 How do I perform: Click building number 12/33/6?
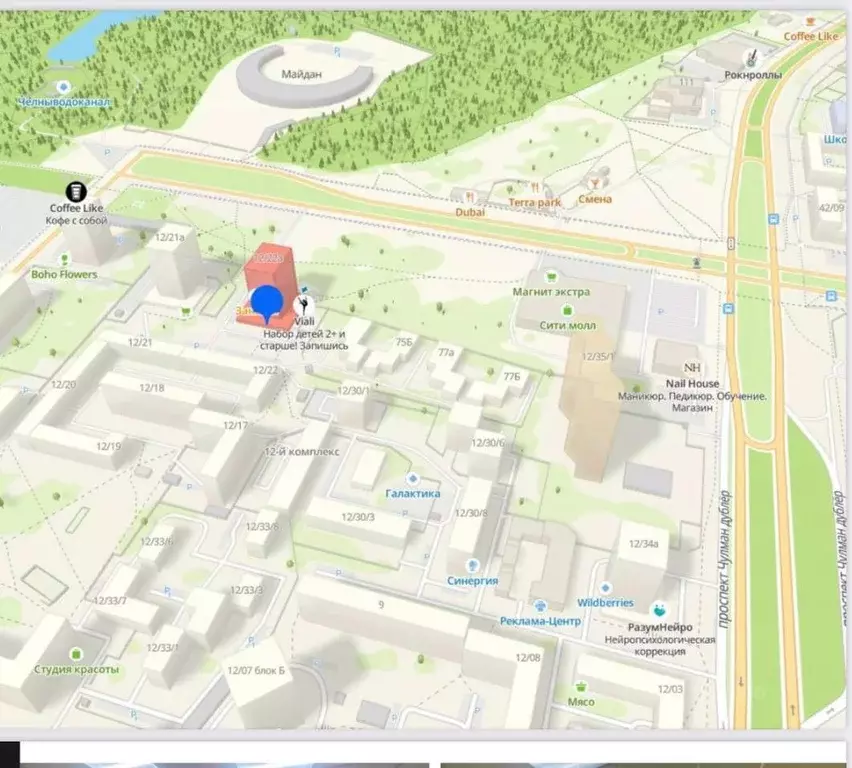[x=156, y=541]
